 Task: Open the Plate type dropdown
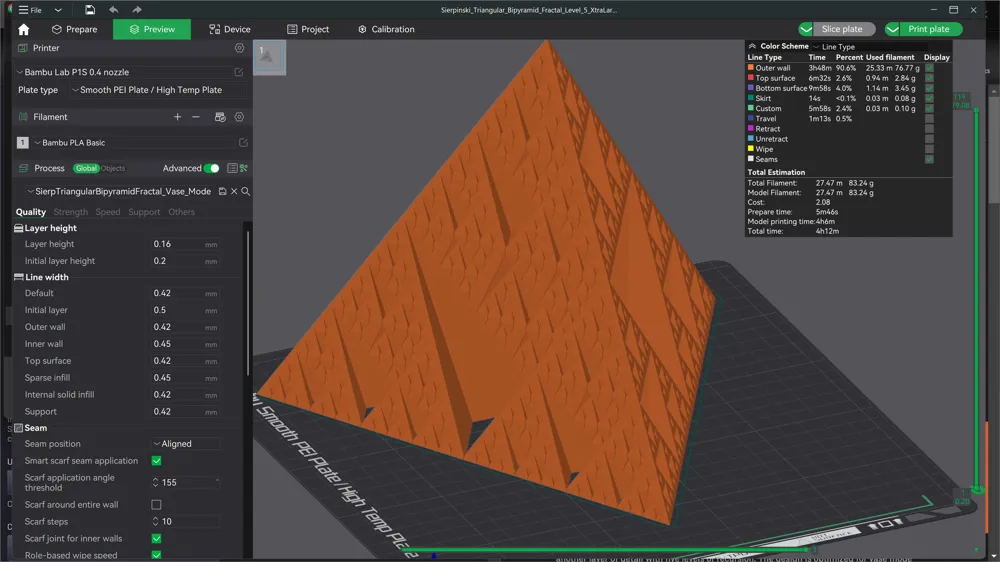[x=158, y=90]
